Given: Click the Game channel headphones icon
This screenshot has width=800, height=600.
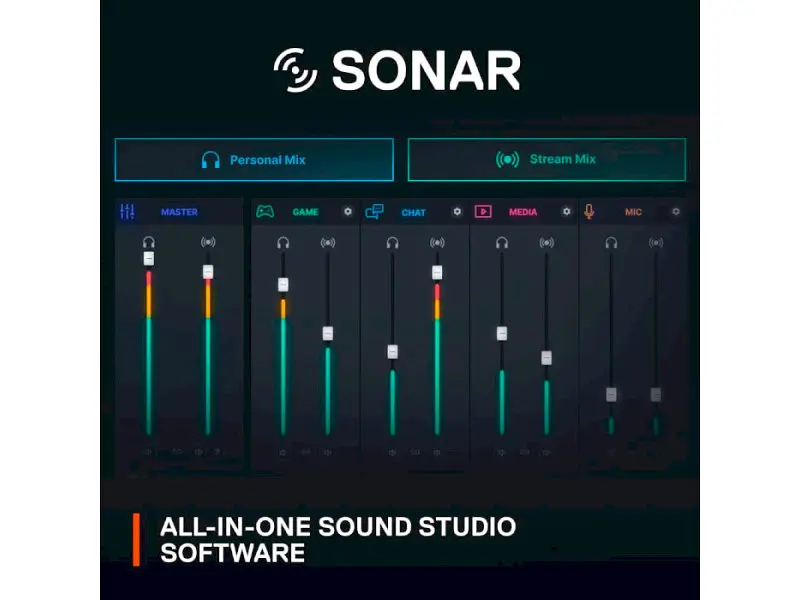Looking at the screenshot, I should pos(283,243).
